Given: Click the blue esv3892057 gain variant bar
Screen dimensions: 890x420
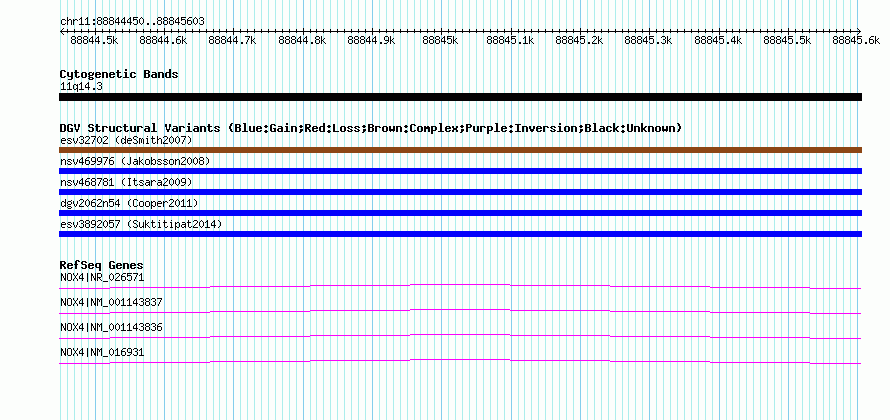Looking at the screenshot, I should pyautogui.click(x=460, y=234).
